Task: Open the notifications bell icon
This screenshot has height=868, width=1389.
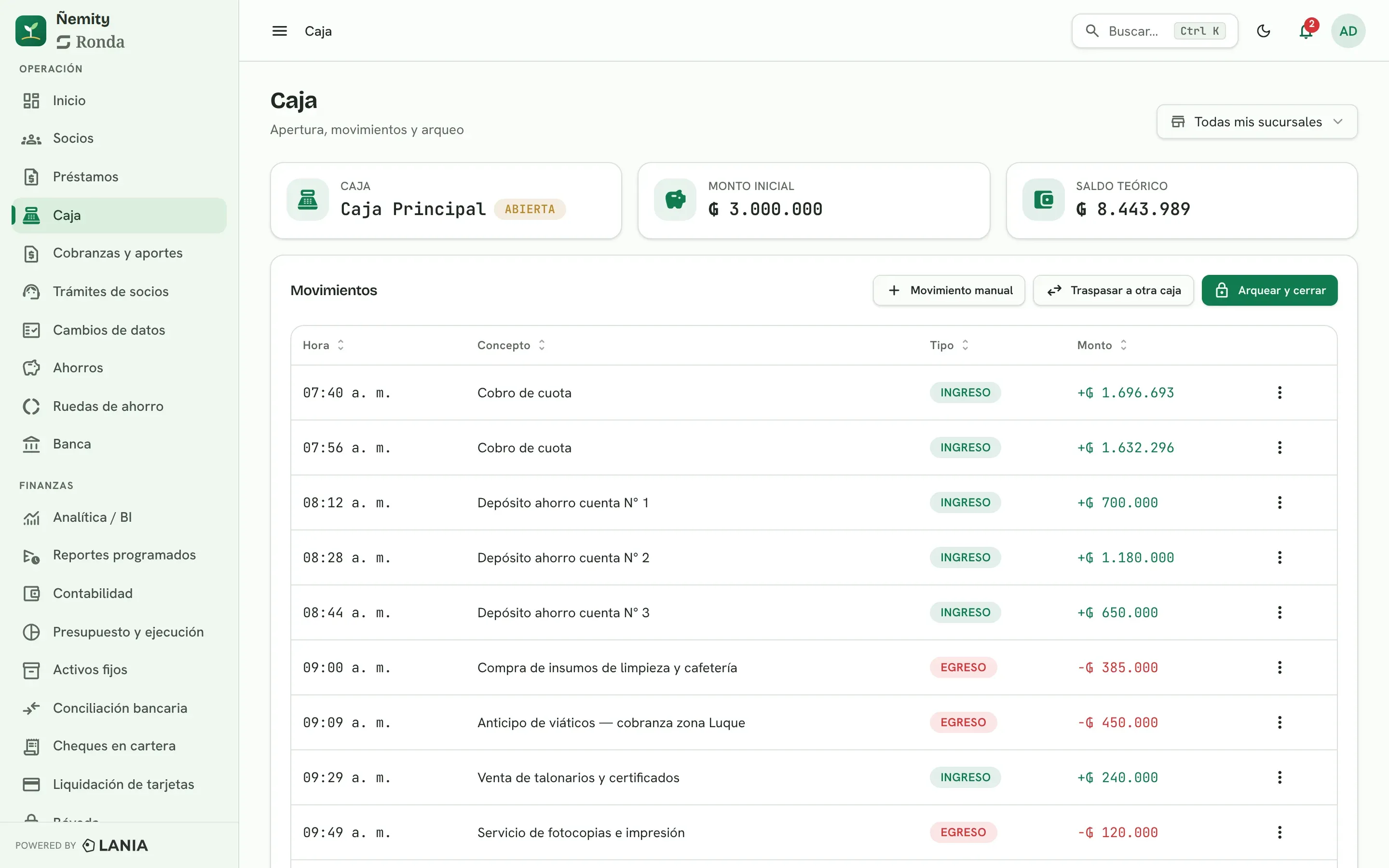Action: tap(1306, 31)
